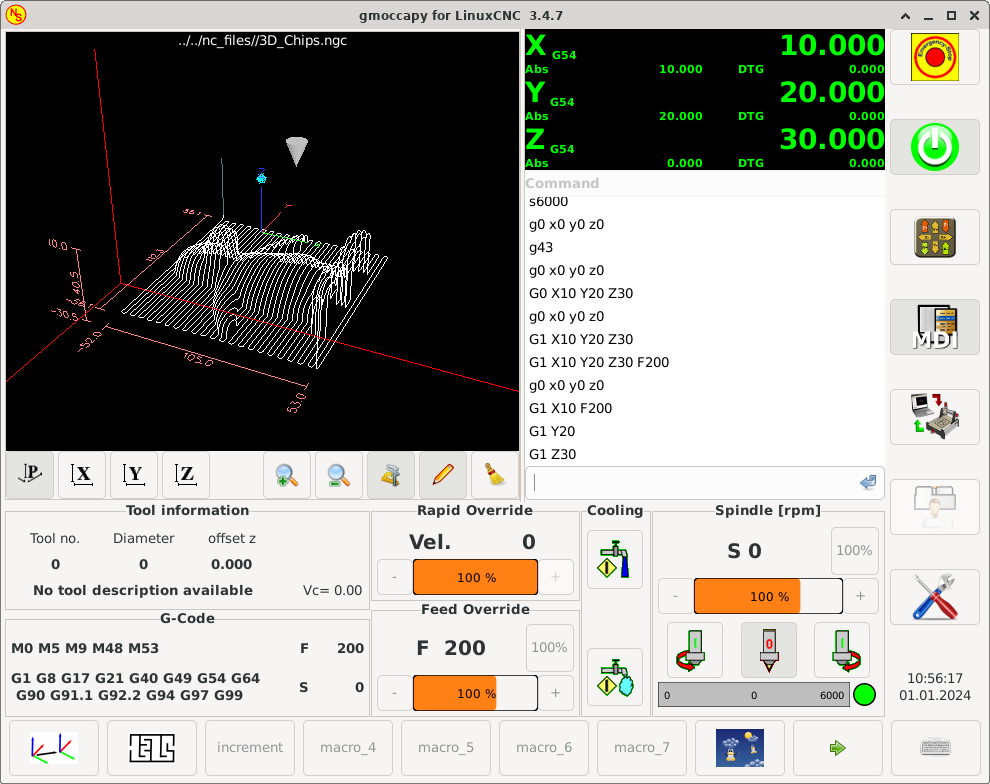Click the Z axis DRO display
Image resolution: width=990 pixels, height=784 pixels.
[705, 146]
